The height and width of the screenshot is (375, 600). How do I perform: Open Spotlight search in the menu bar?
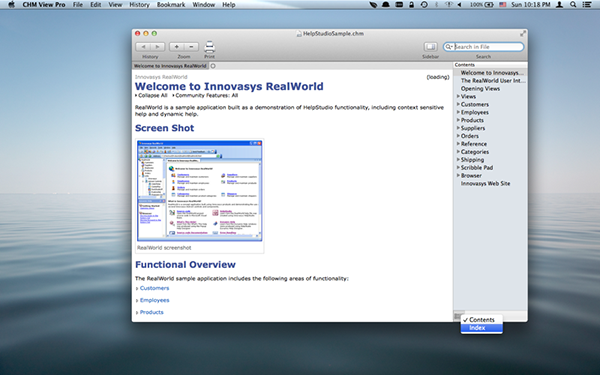click(x=573, y=5)
